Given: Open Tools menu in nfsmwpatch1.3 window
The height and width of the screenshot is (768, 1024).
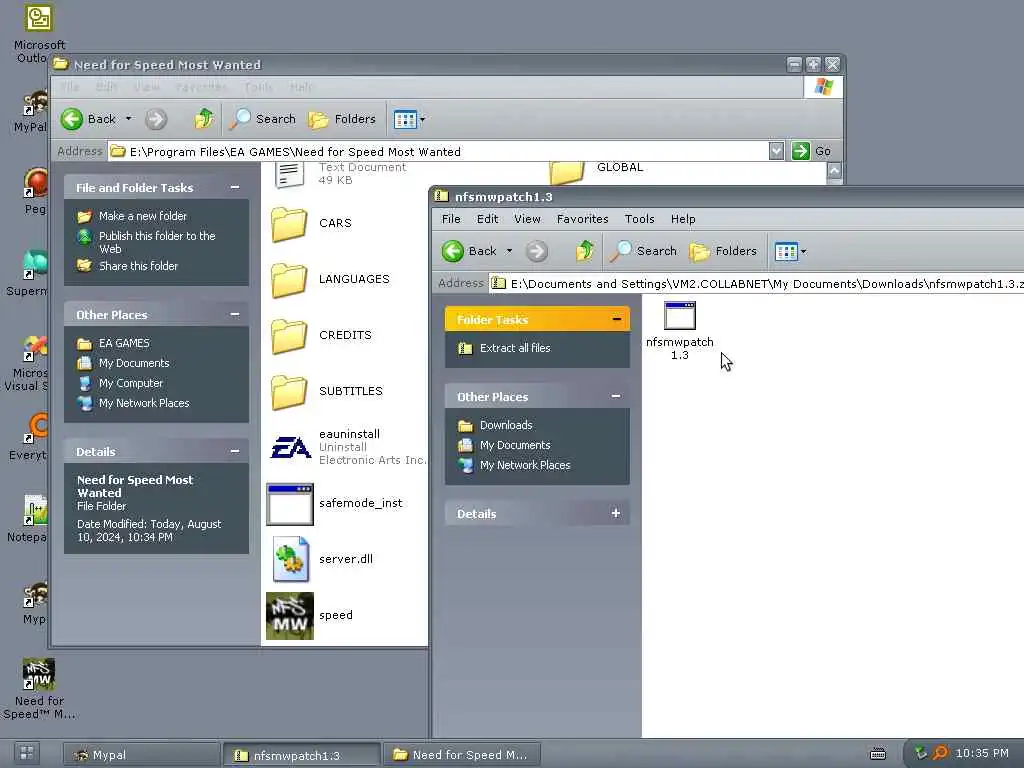Looking at the screenshot, I should point(639,219).
